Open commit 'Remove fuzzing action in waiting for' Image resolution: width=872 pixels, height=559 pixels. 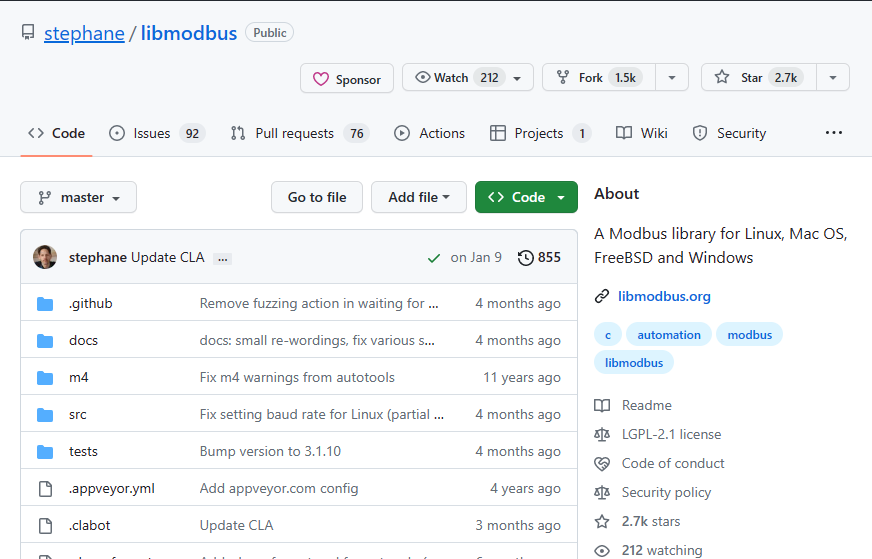[319, 304]
